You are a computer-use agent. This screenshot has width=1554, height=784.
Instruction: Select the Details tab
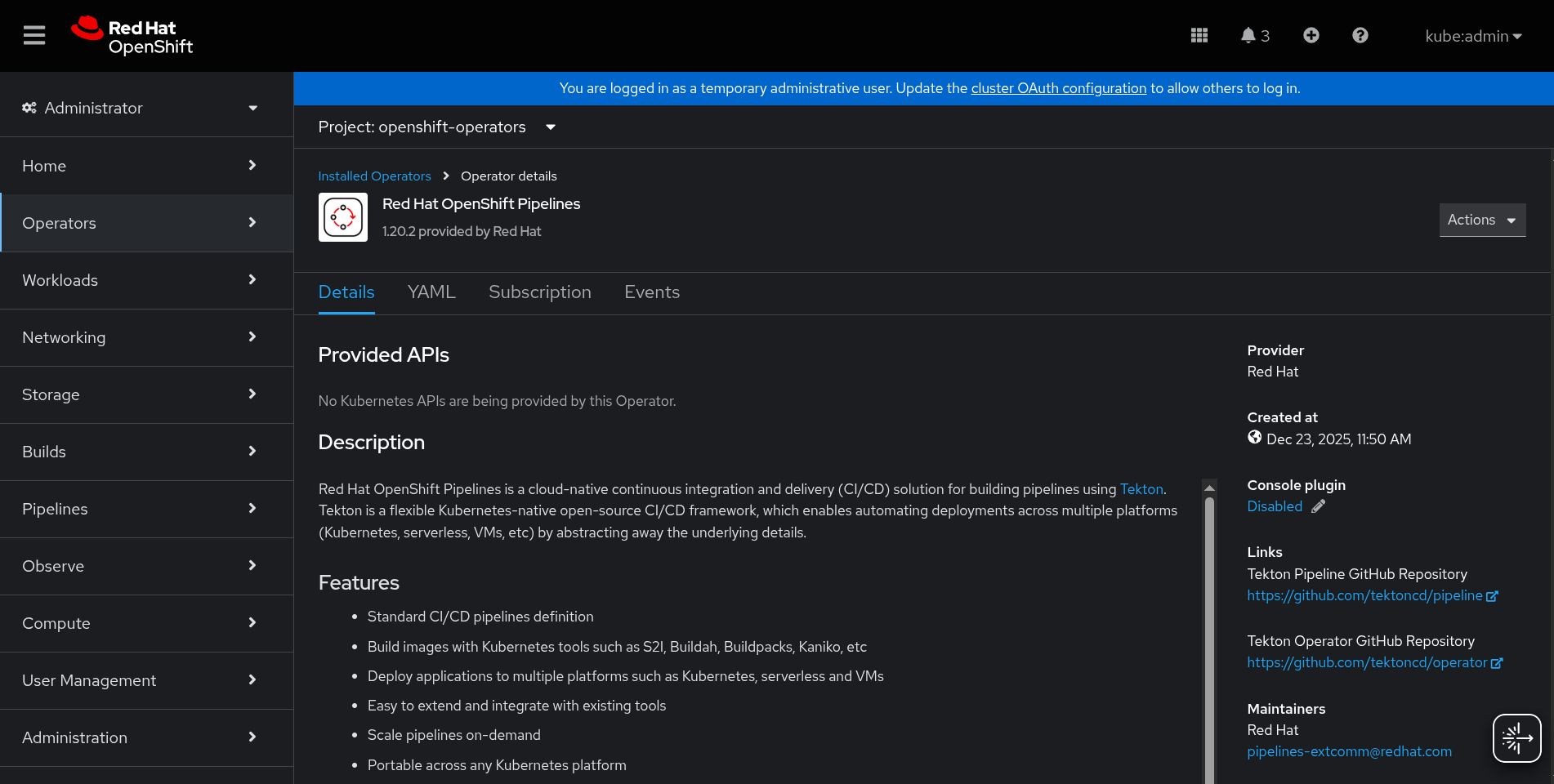(346, 292)
